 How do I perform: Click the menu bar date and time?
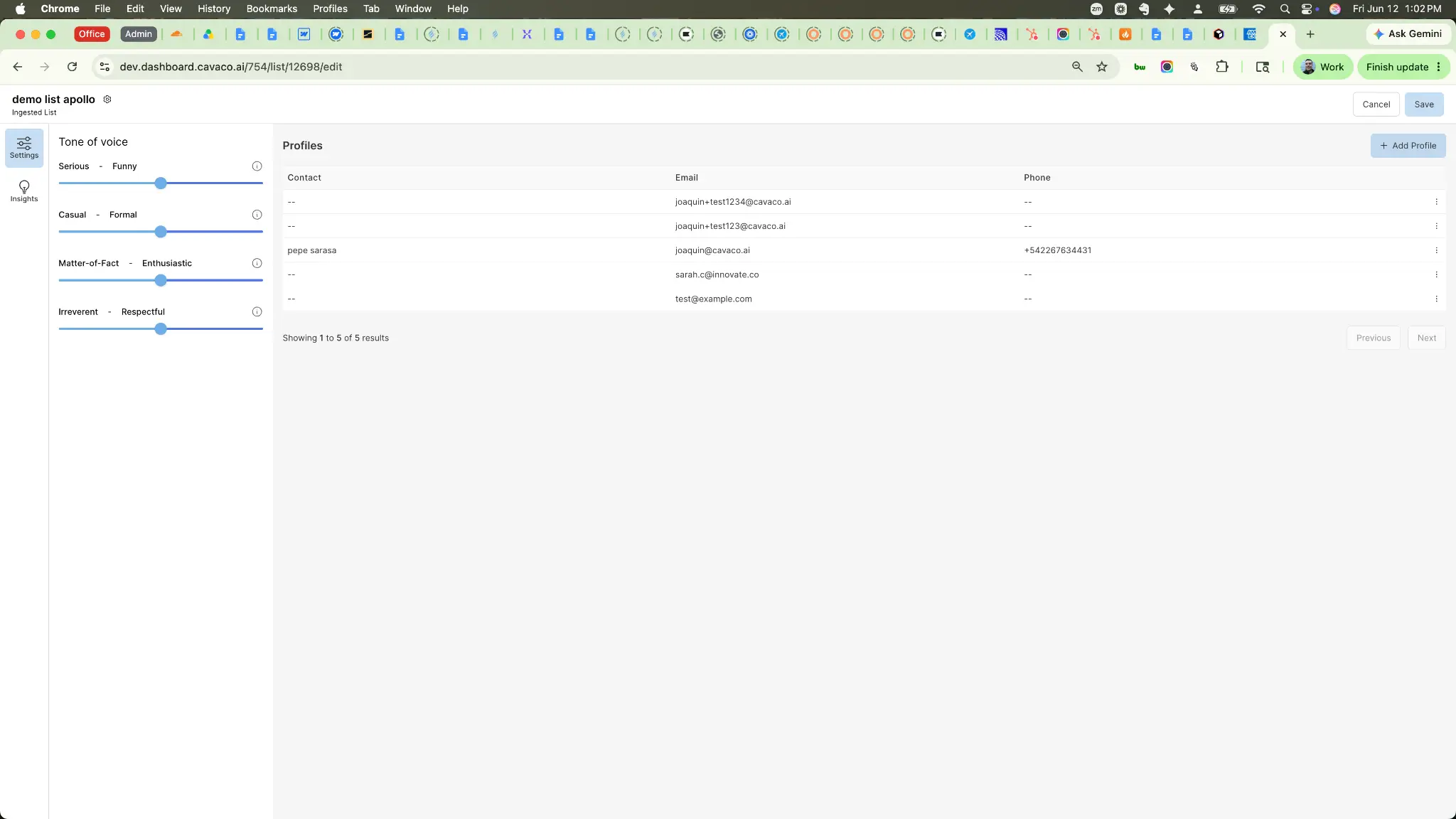[x=1397, y=9]
